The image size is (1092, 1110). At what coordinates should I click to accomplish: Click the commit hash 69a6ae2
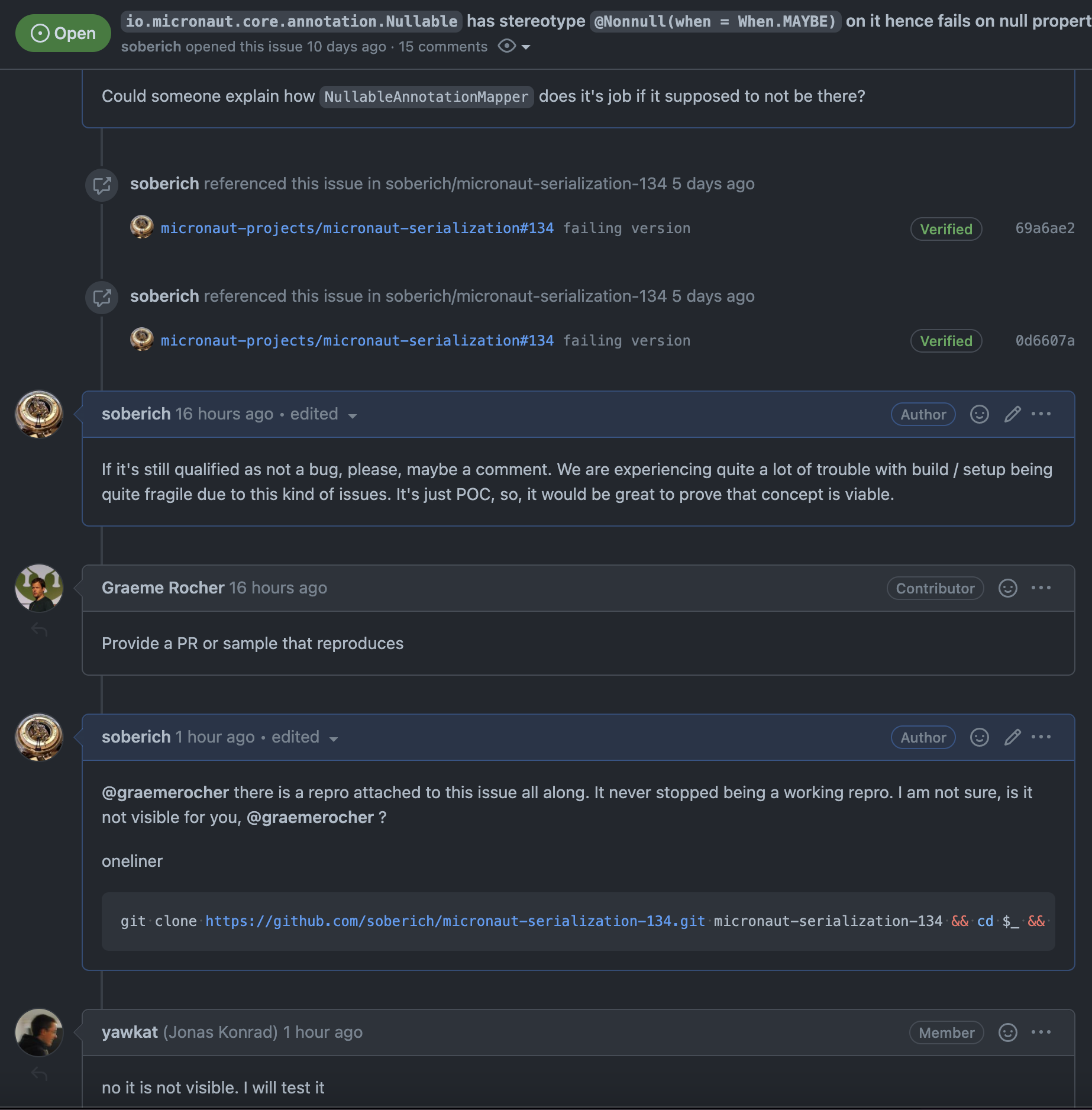tap(1045, 228)
